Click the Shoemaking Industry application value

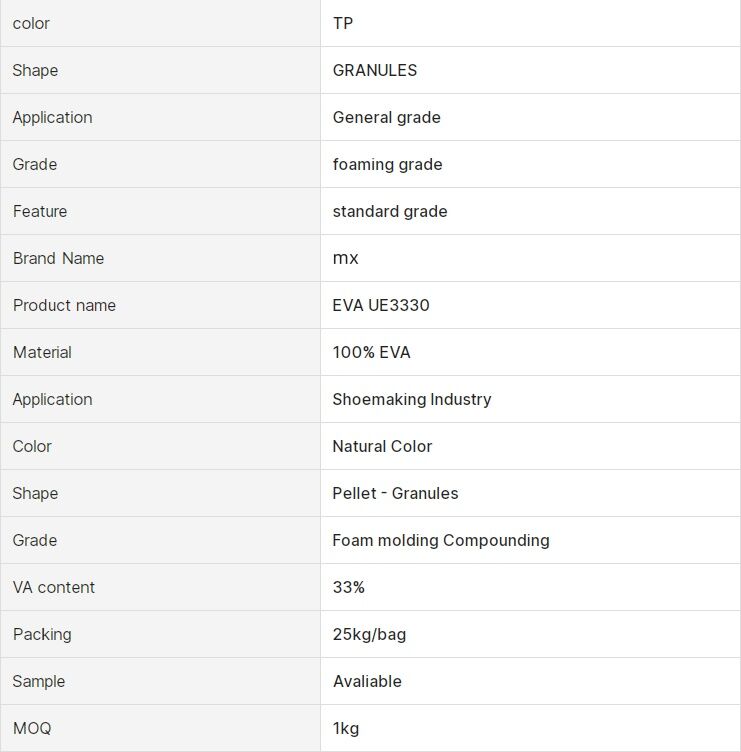[x=412, y=400]
